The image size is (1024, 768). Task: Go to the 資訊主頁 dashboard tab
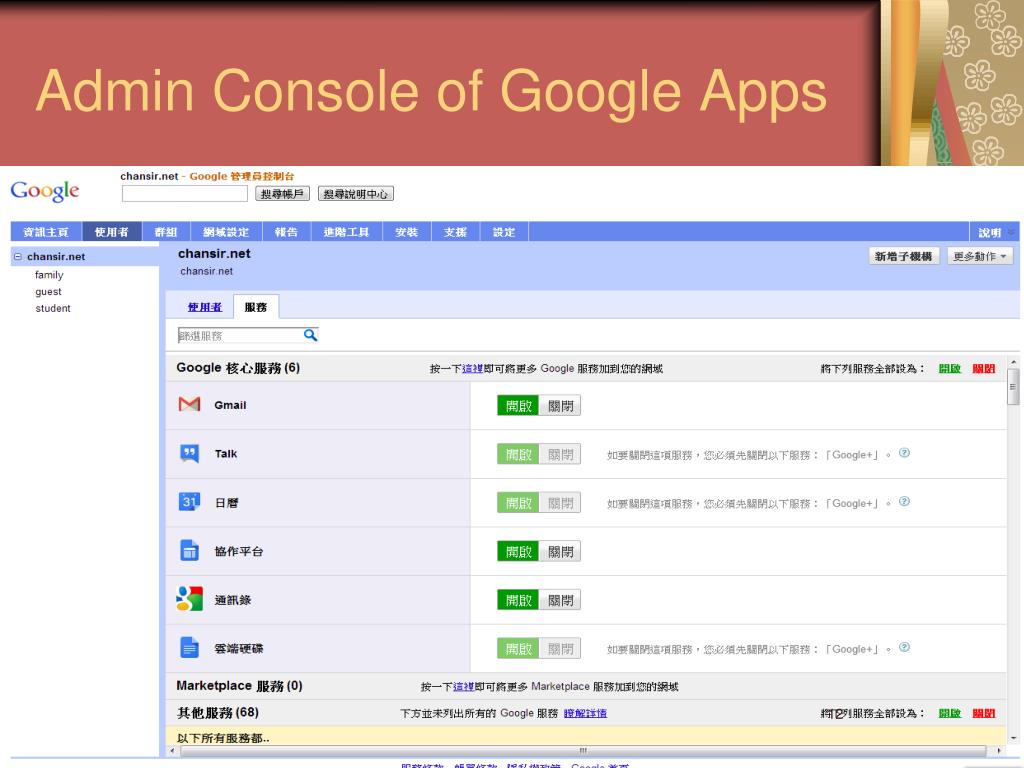pos(46,232)
